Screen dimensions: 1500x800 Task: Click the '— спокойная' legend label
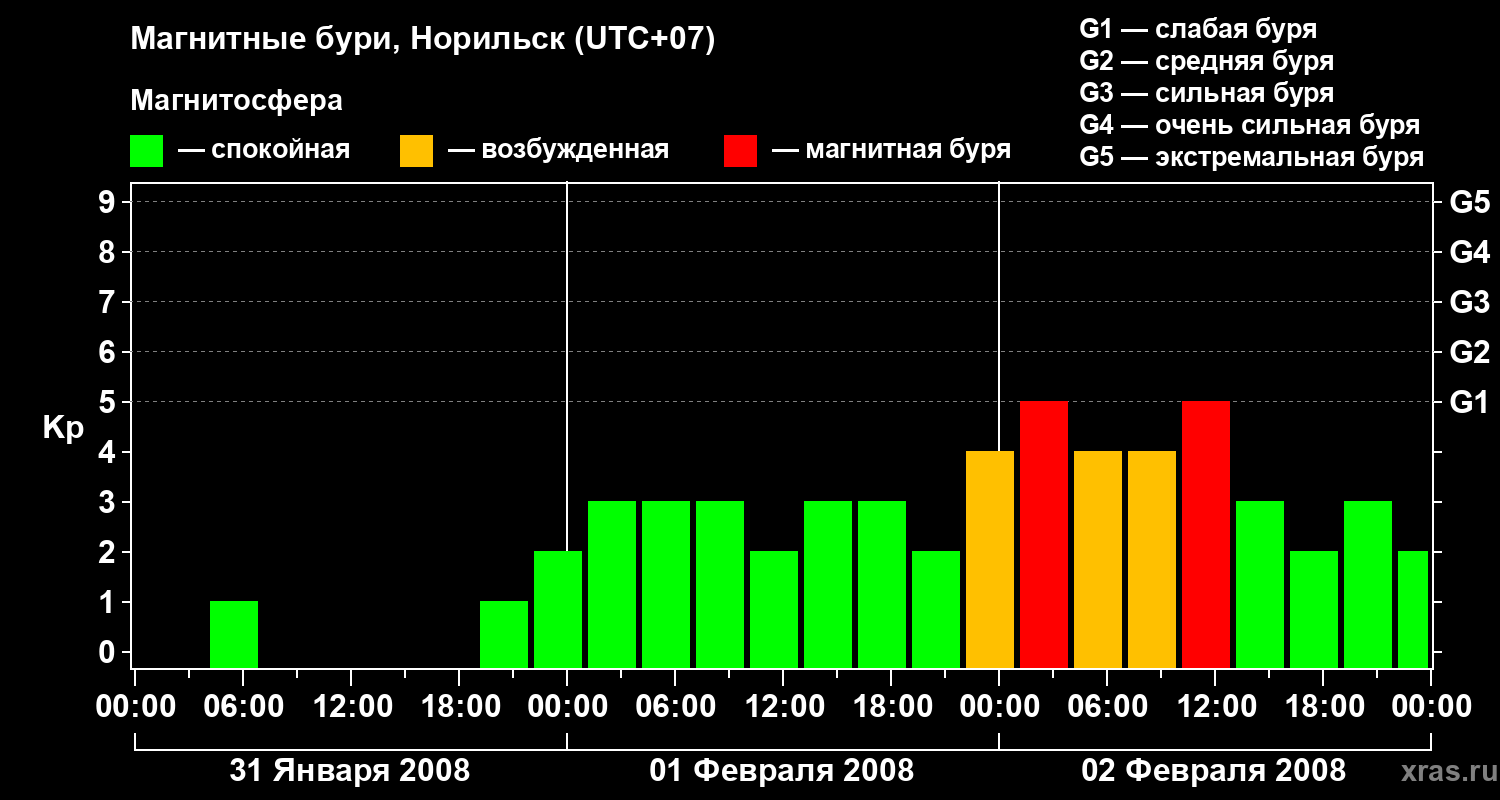coord(264,150)
